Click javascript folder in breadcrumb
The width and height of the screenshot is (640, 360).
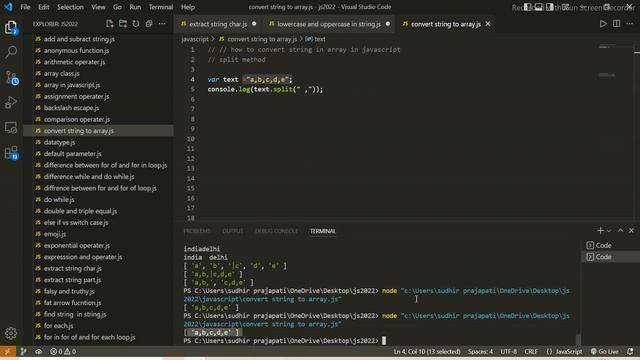point(195,39)
